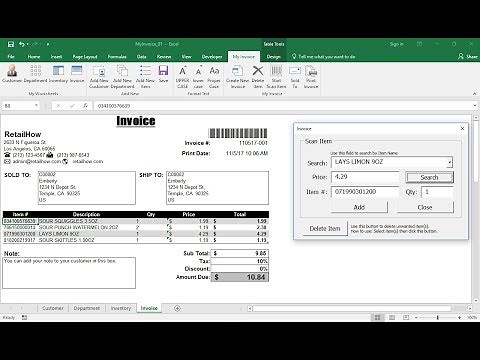This screenshot has height=360, width=480.
Task: Select the SOUR SKITTLES 1.80OZ cell
Action: 87,240
